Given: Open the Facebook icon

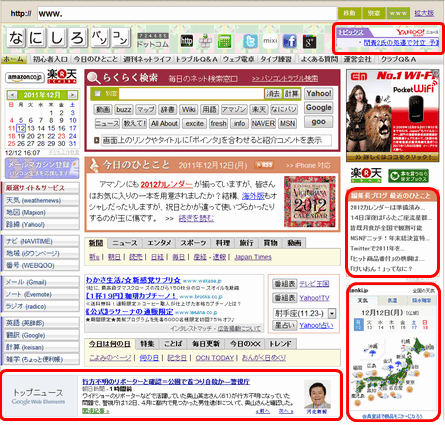Looking at the screenshot, I should (289, 41).
